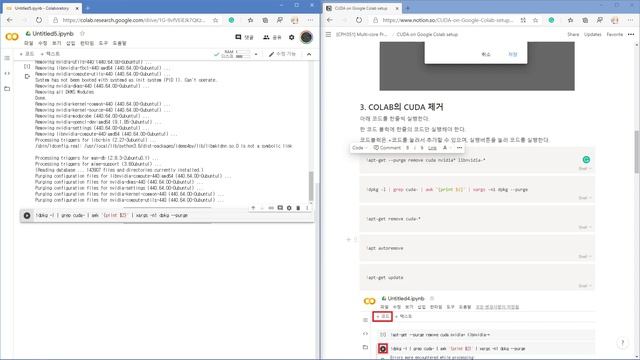Run the dpkg purge code cell in Colab
640x360 pixels.
tap(27, 216)
